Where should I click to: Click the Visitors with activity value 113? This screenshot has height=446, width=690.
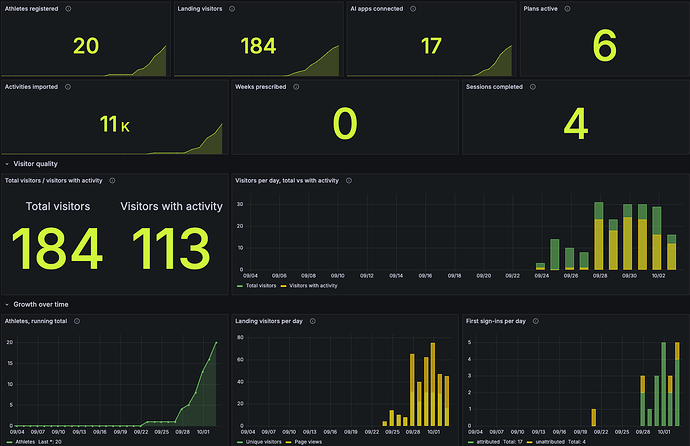coord(171,248)
